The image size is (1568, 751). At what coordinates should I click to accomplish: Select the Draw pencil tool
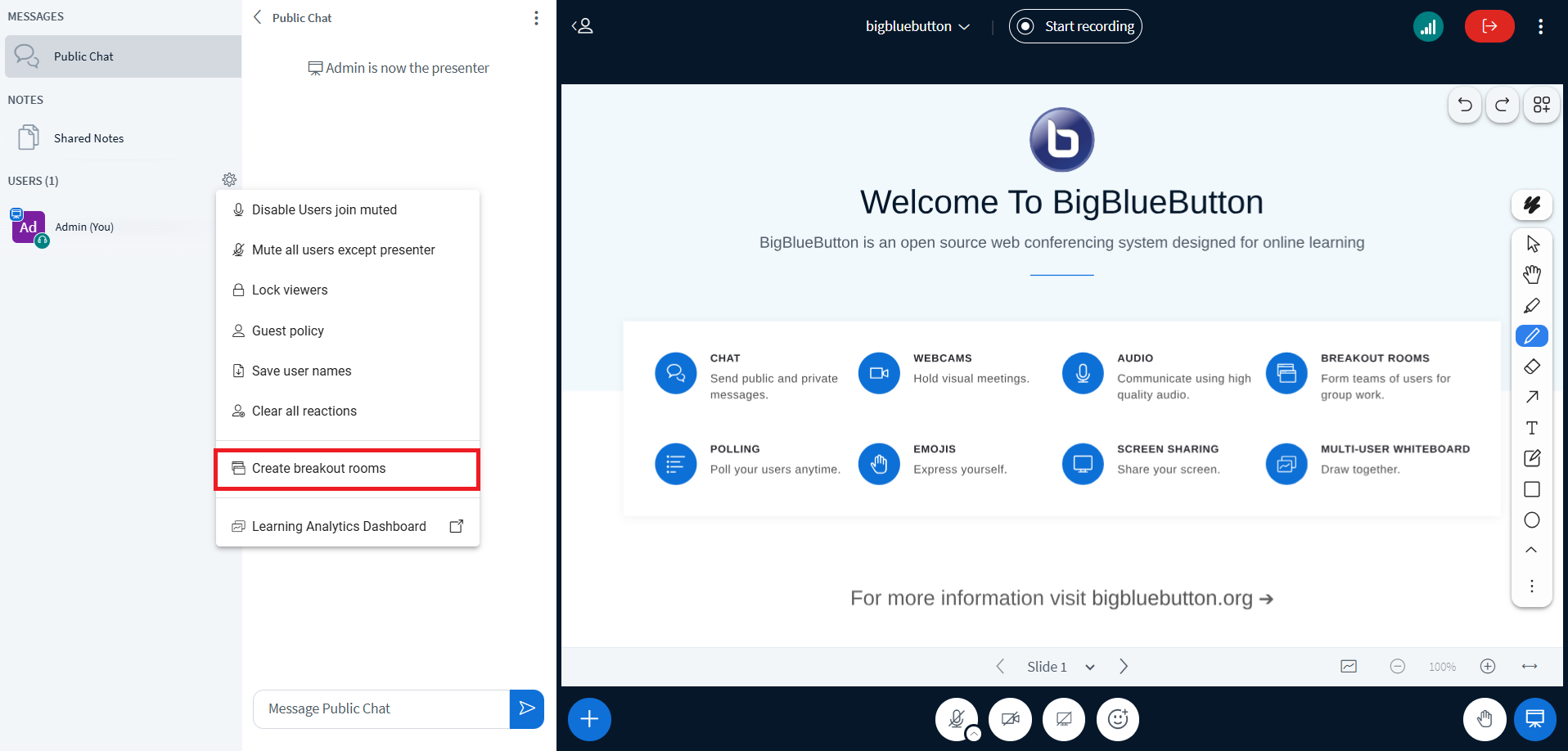[x=1532, y=335]
